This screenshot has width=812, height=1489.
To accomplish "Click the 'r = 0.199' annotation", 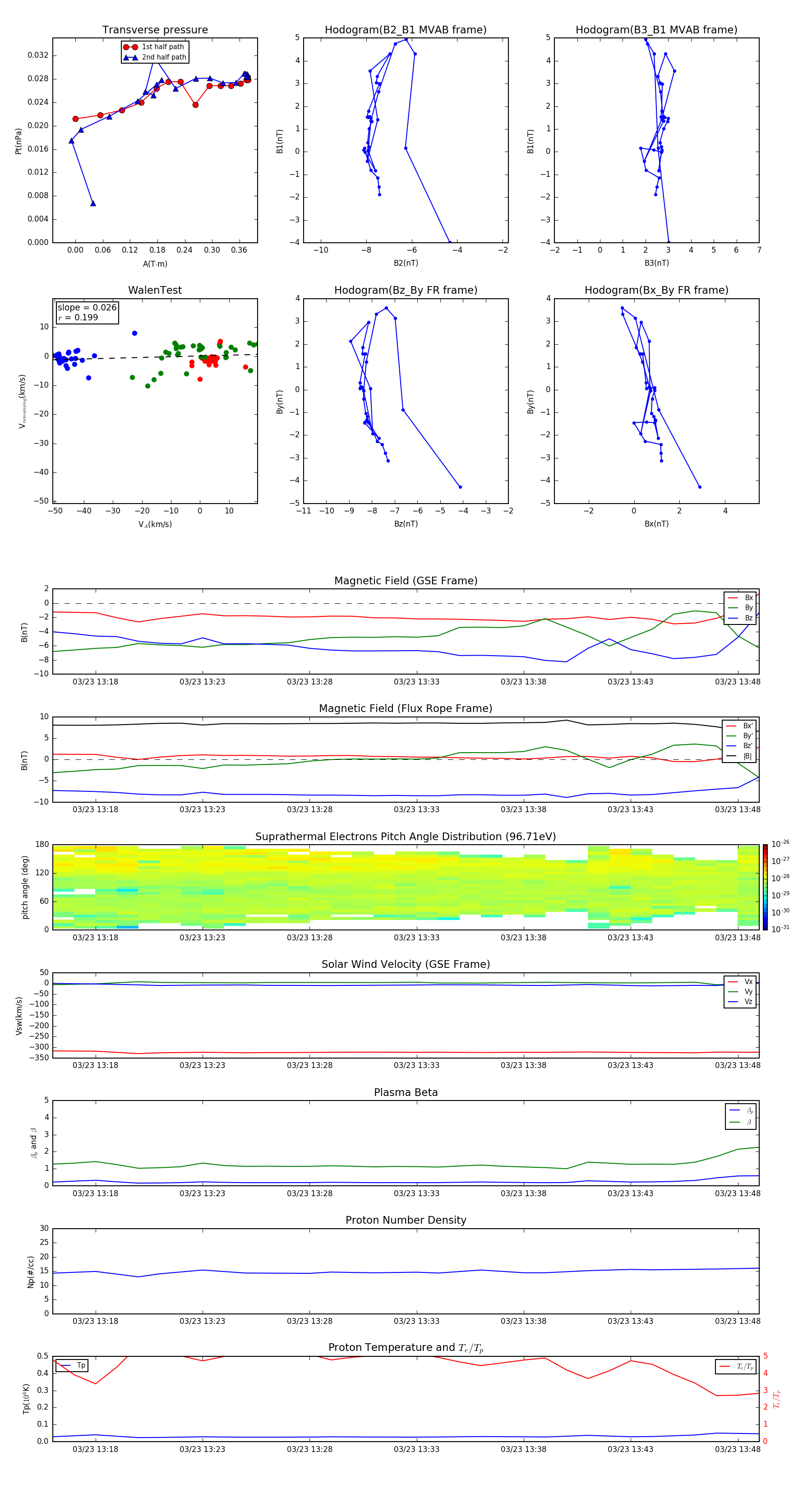I will point(78,317).
